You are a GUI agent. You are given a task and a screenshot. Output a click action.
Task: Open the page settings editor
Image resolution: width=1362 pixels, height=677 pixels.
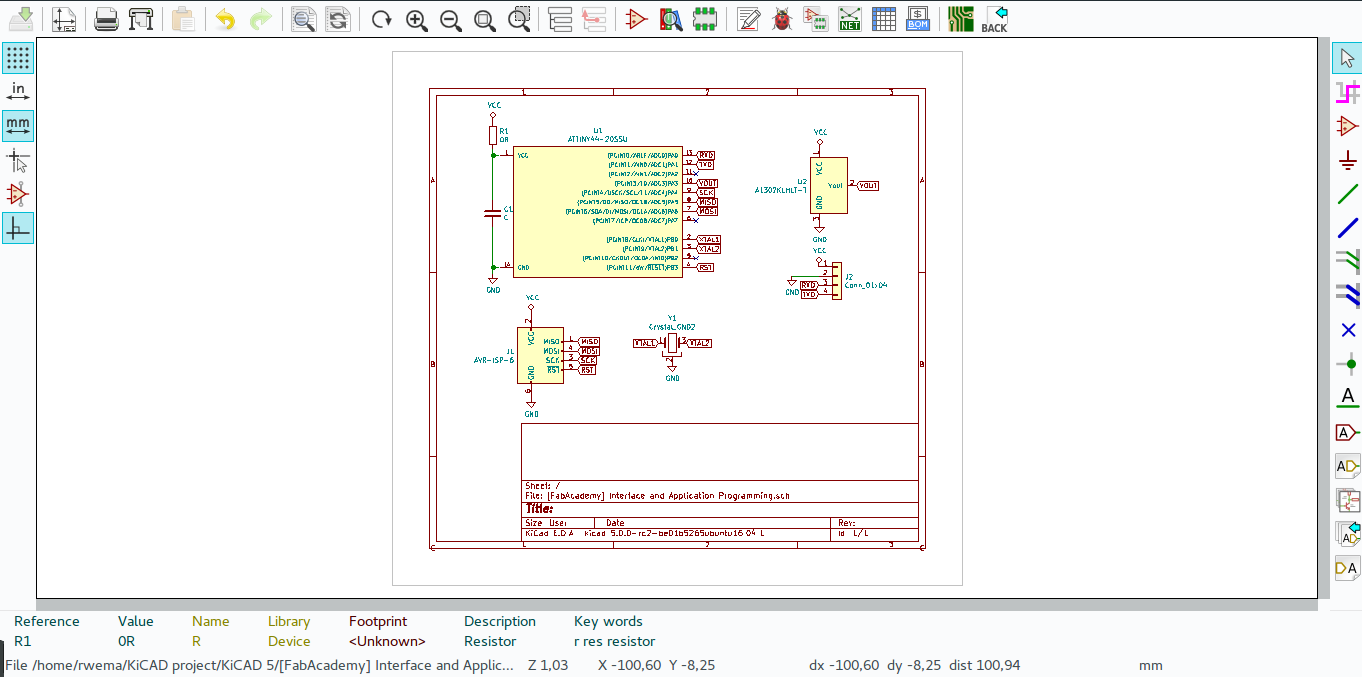pyautogui.click(x=65, y=18)
